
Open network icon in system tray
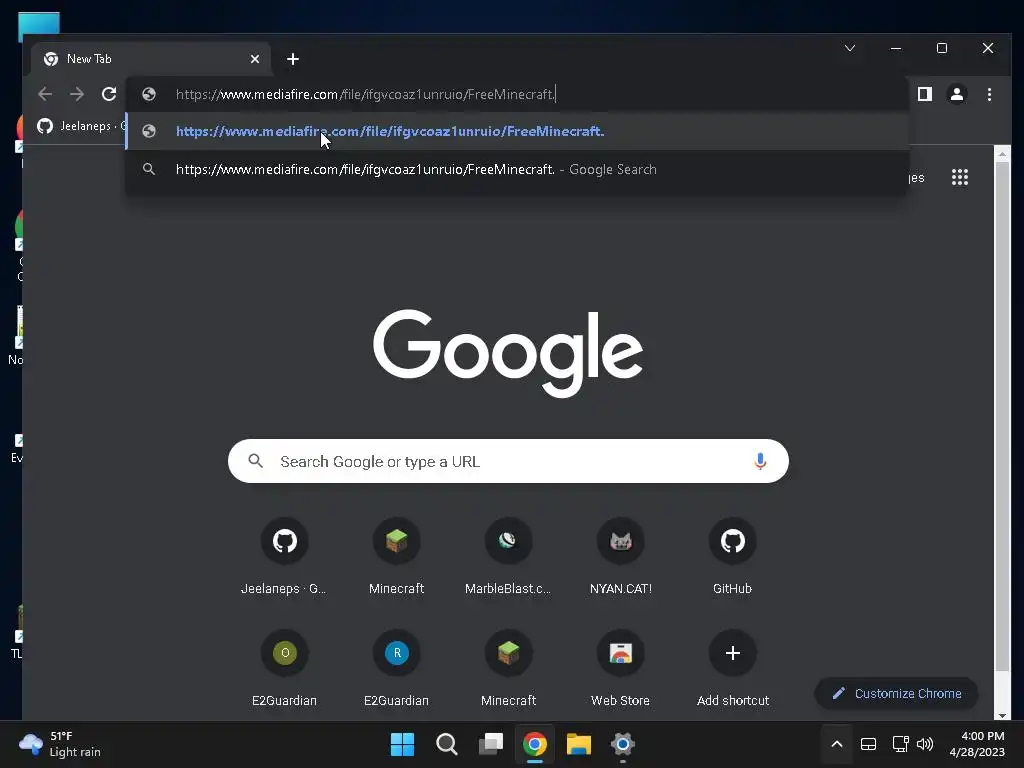click(x=901, y=744)
